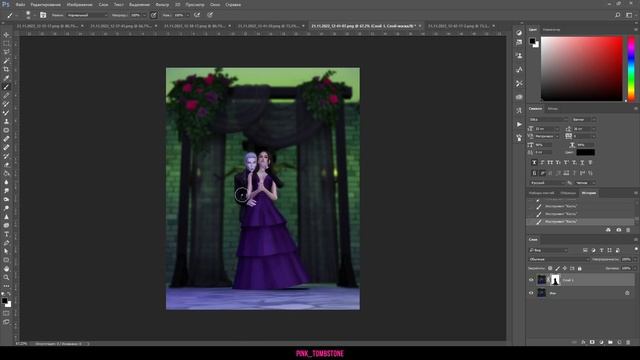The width and height of the screenshot is (640, 360).
Task: Click the foreground color swatch in Color panel
Action: [x=532, y=41]
